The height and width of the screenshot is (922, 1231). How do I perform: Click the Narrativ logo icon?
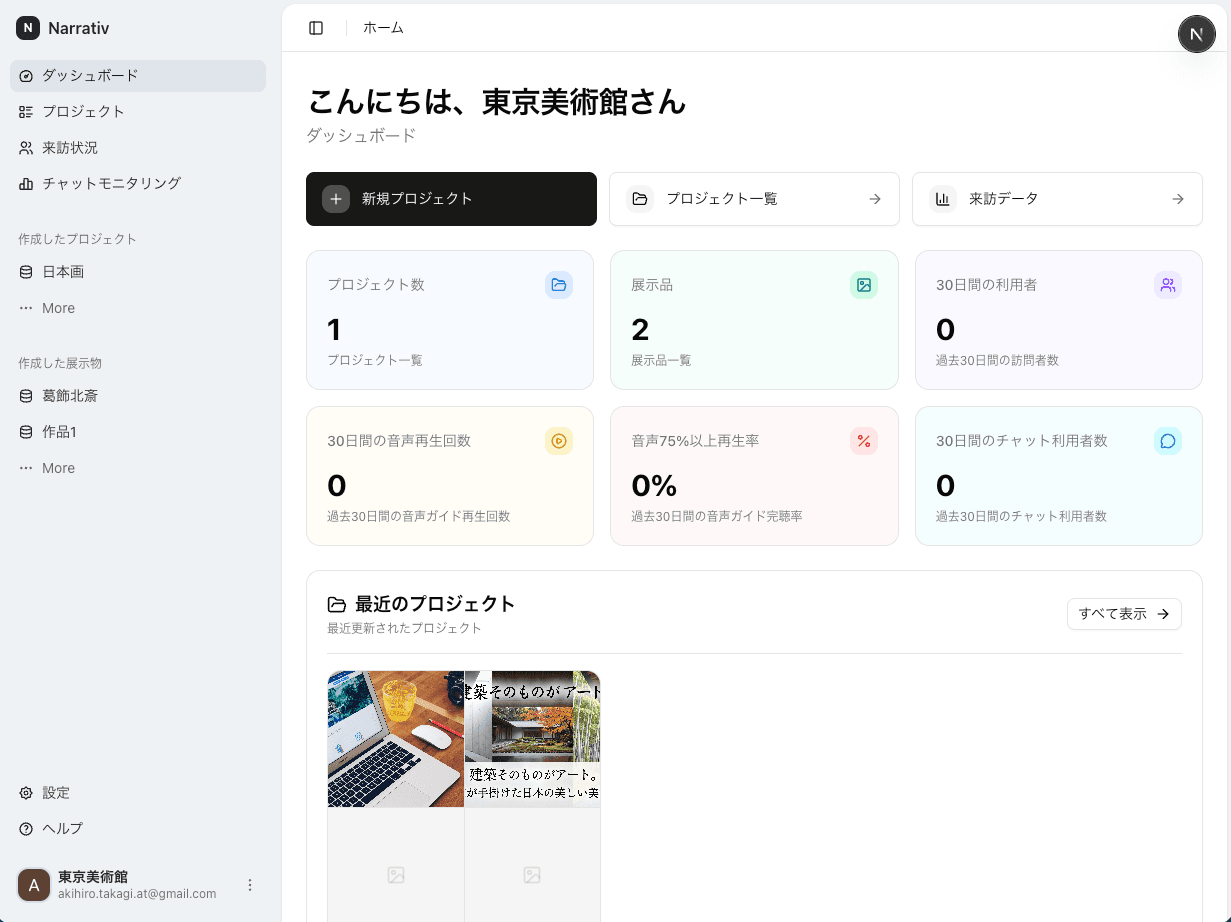27,28
